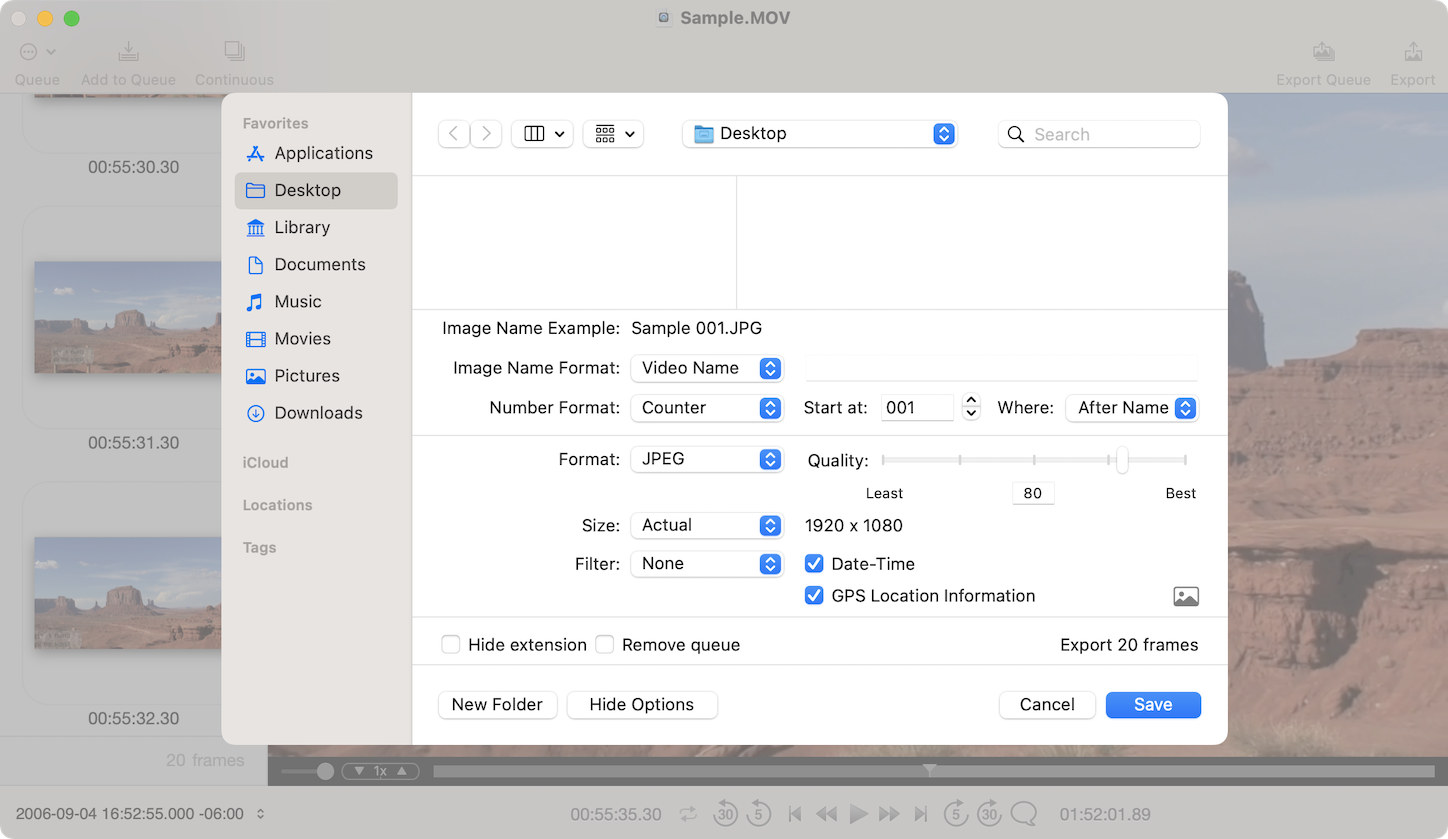This screenshot has height=839, width=1448.
Task: Open the timestamp stepper at the bottom left
Action: click(x=261, y=814)
